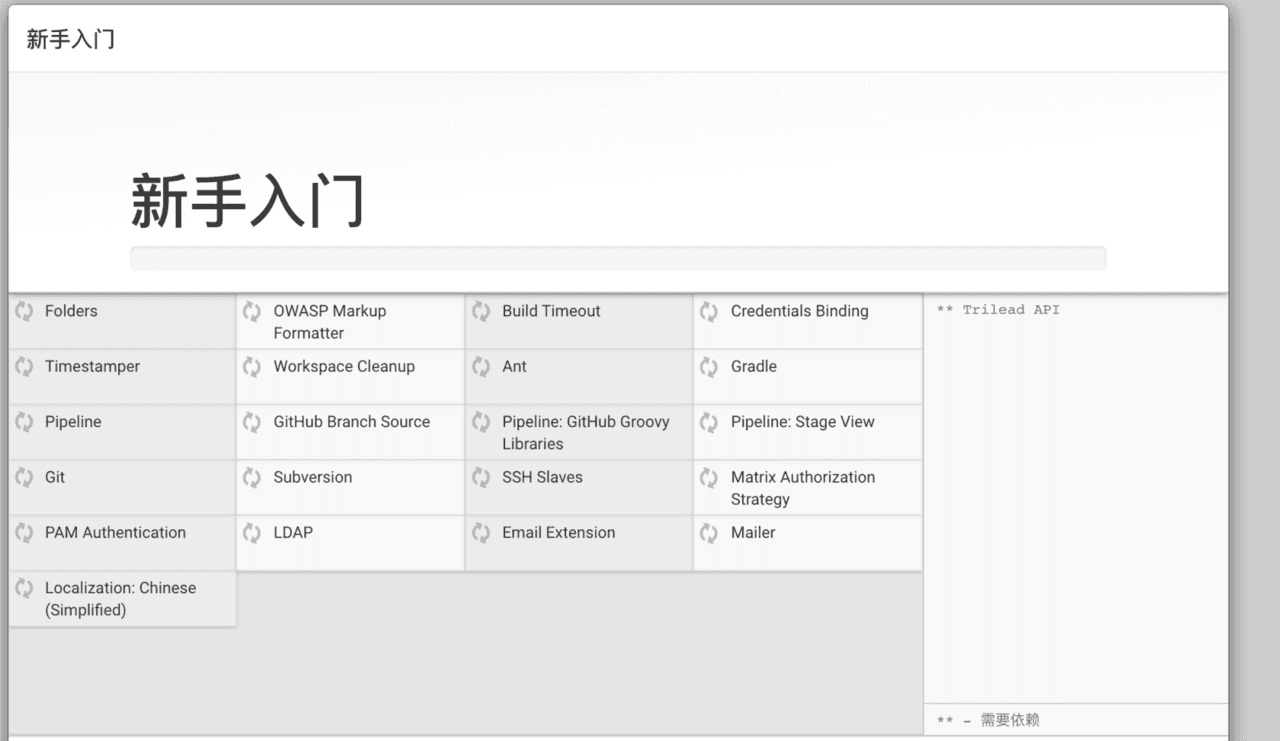Select the Pipeline plugin name in first column
This screenshot has height=741, width=1280.
pyautogui.click(x=73, y=422)
